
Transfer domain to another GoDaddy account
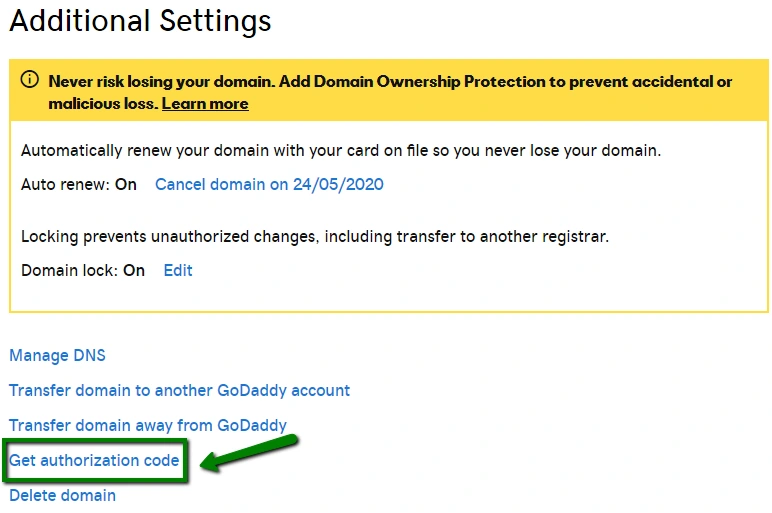(179, 390)
